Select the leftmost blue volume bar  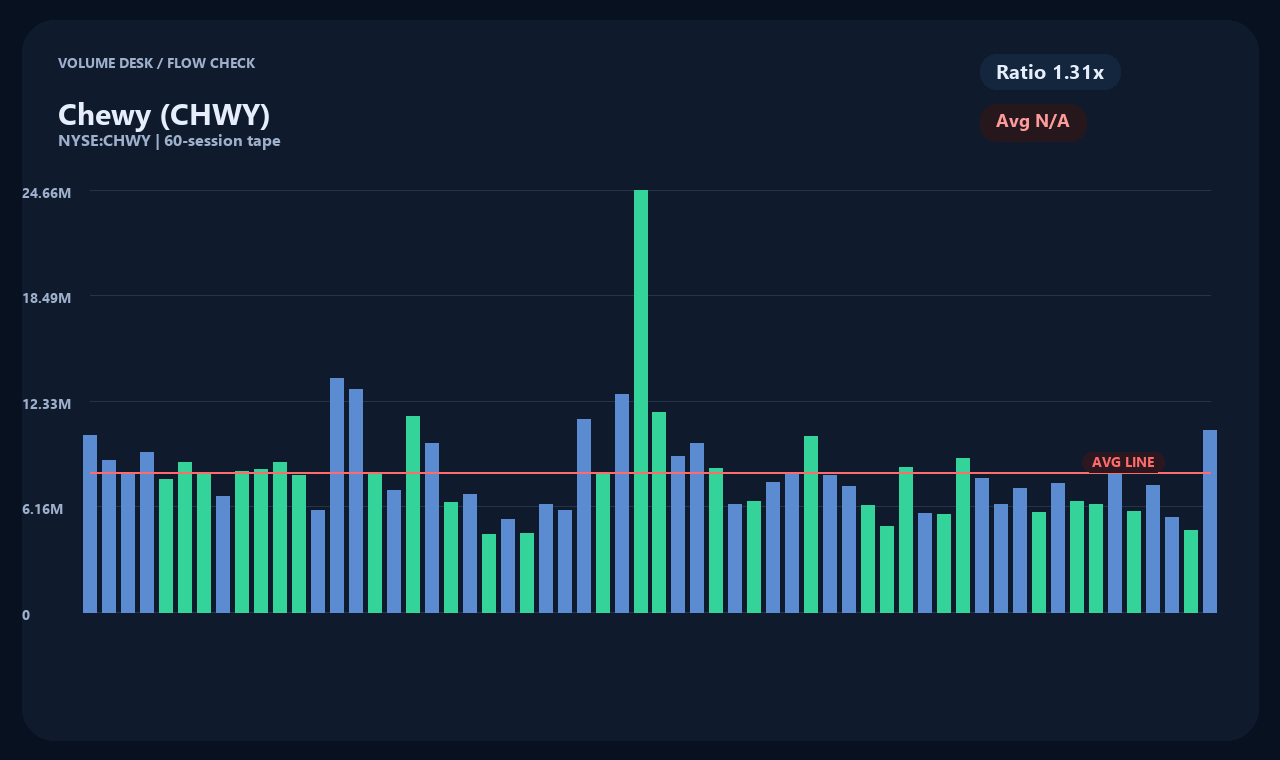(x=90, y=524)
